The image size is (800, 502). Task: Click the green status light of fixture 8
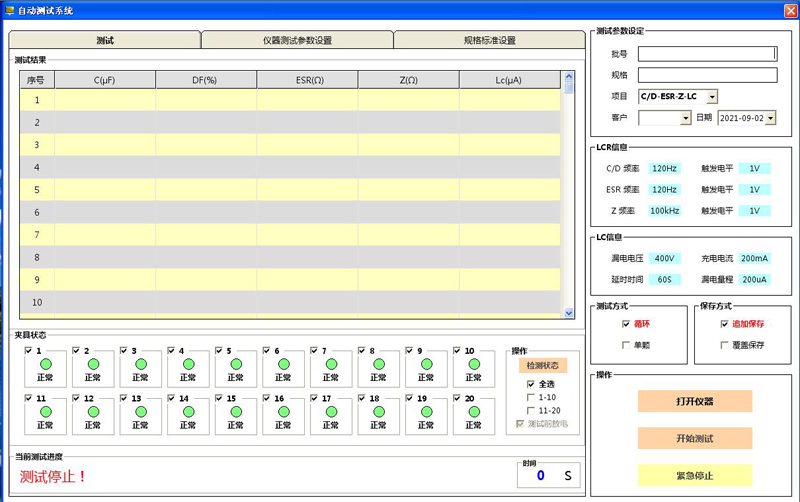[378, 364]
